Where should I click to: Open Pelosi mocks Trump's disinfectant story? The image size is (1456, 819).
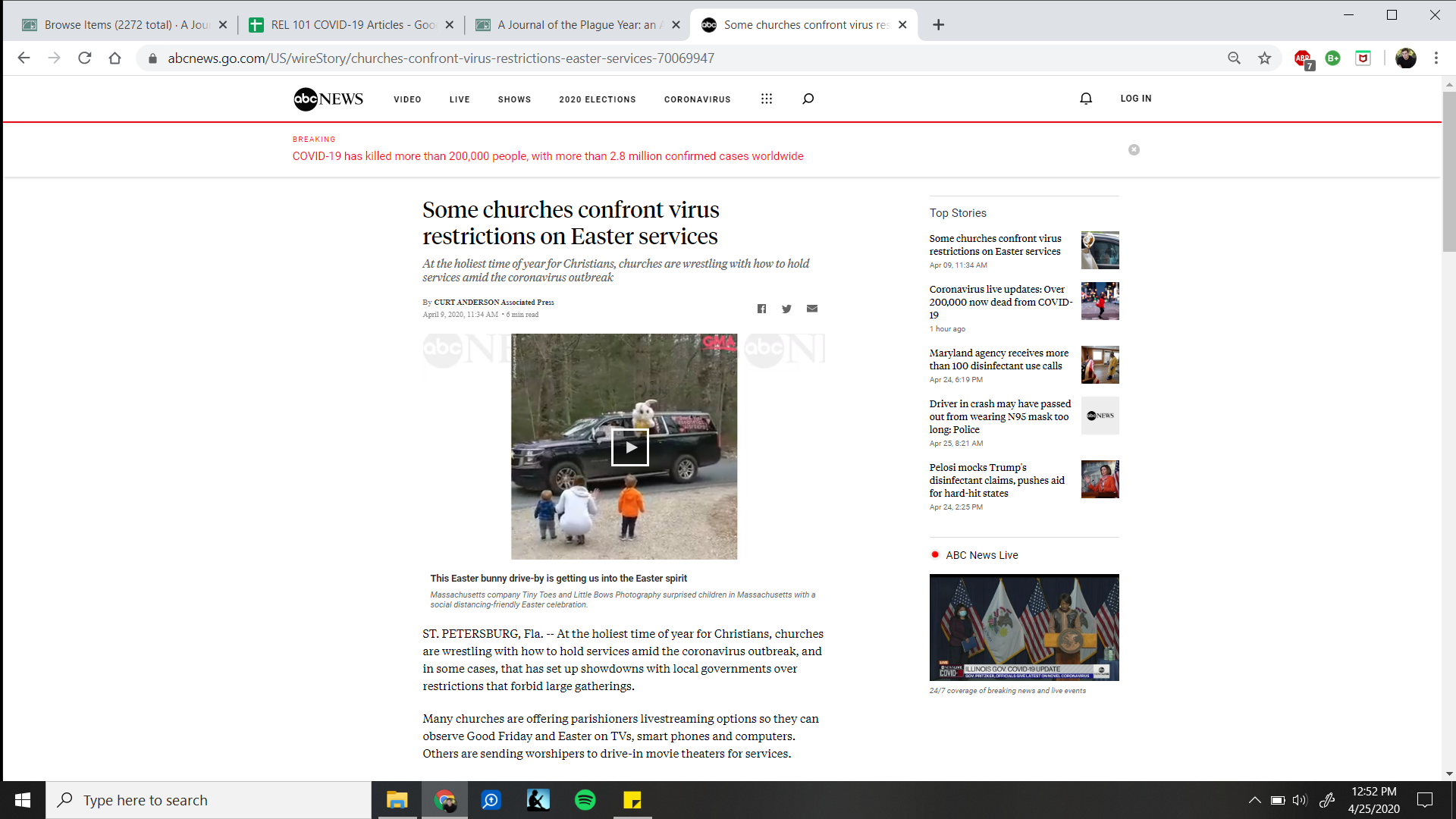coord(996,480)
